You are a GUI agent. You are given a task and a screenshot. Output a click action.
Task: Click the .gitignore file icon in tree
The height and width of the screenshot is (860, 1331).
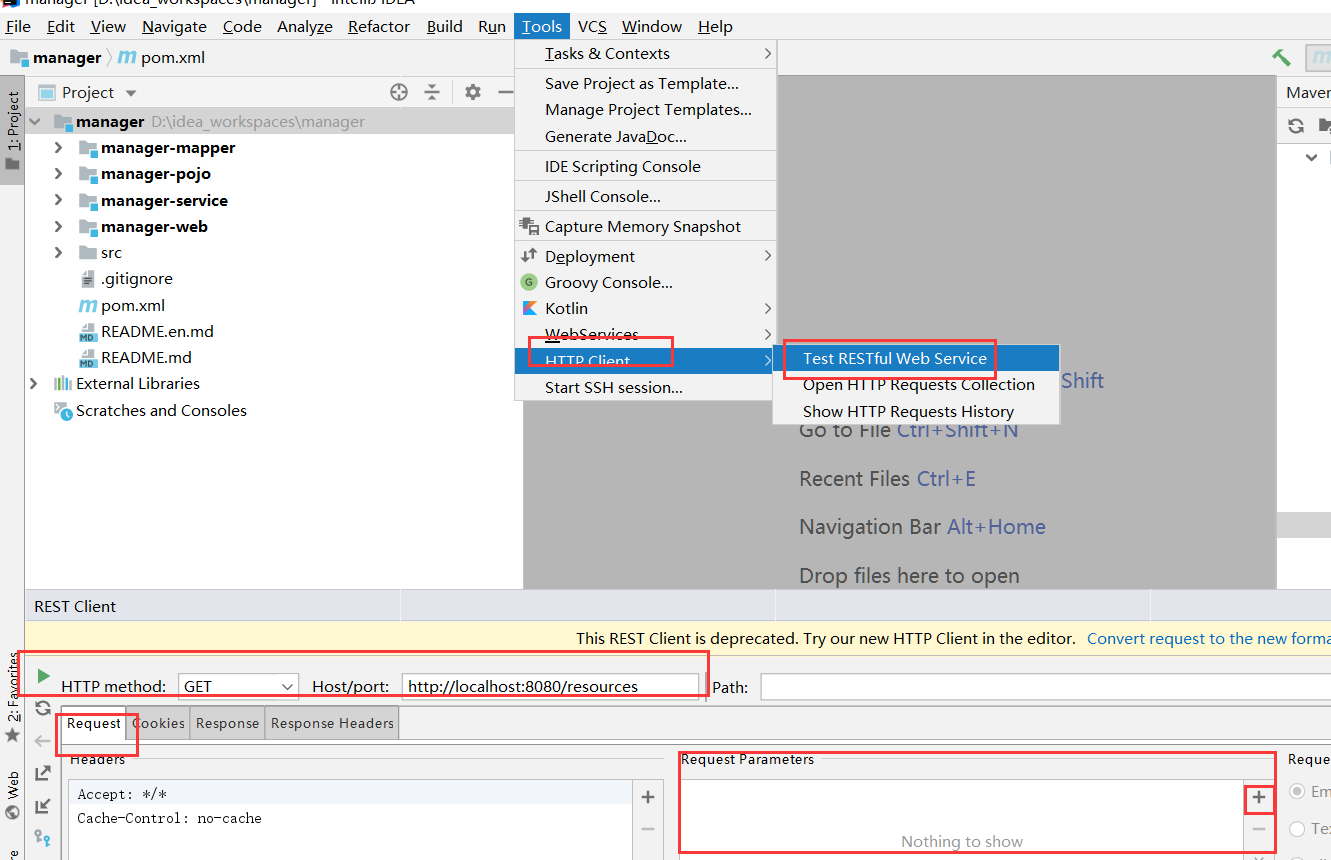pyautogui.click(x=87, y=279)
